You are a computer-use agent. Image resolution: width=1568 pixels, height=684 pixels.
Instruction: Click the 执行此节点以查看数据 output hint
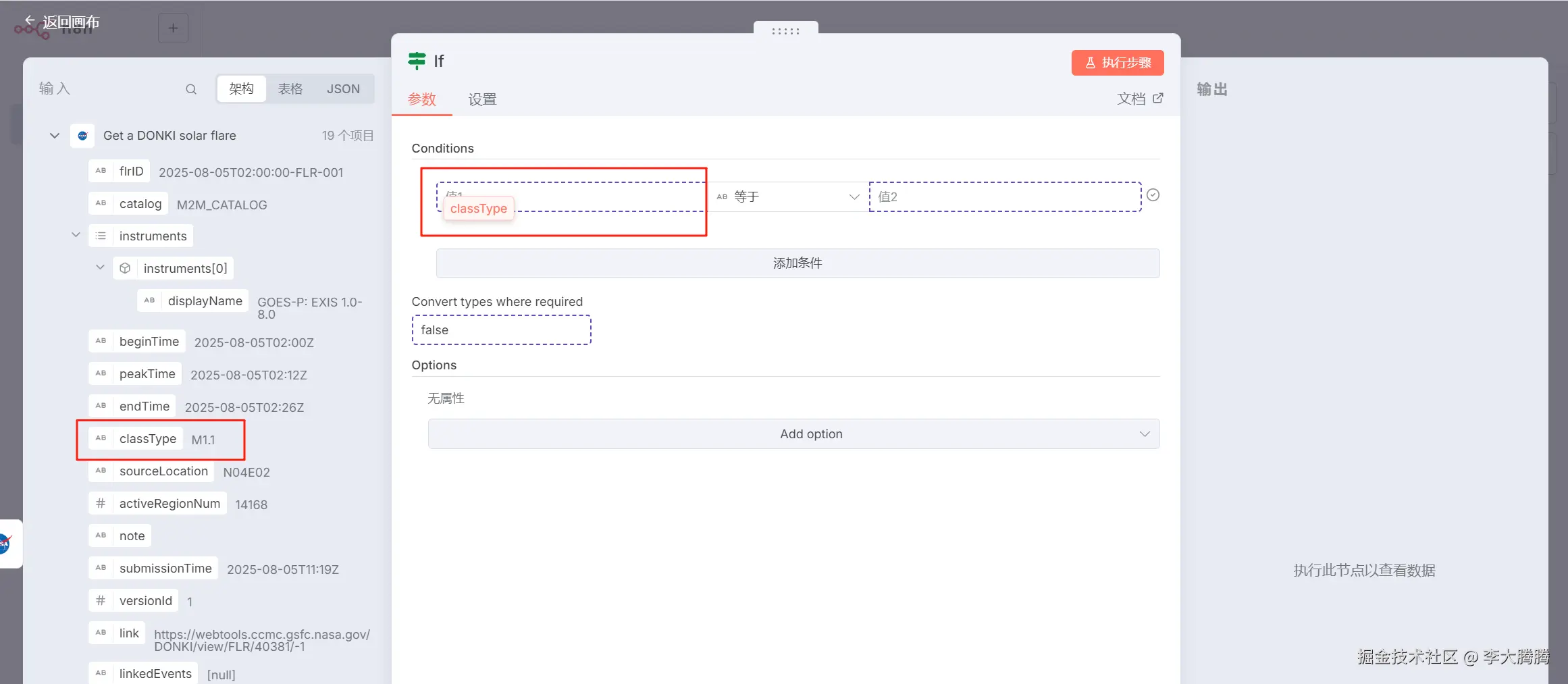[1364, 571]
